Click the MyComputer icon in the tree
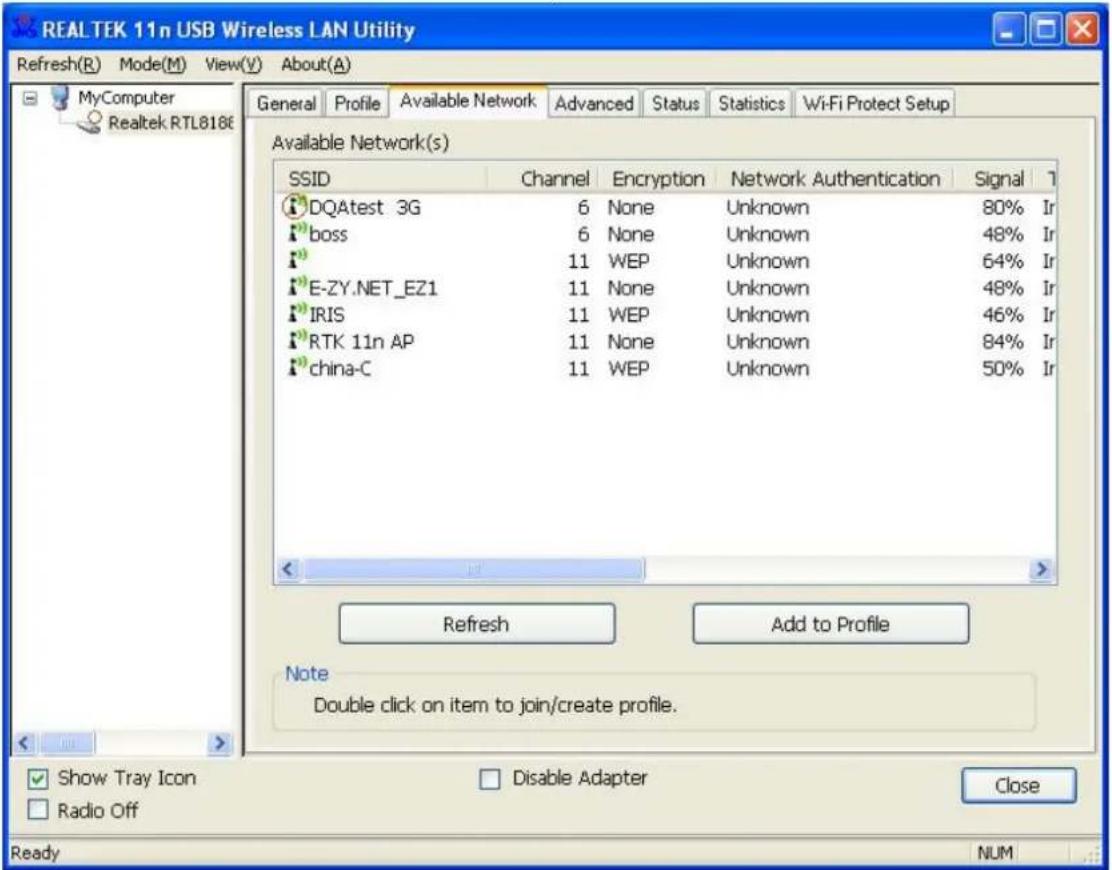 point(60,97)
